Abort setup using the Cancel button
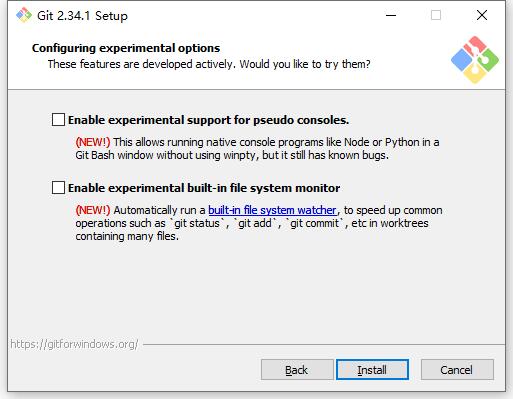The height and width of the screenshot is (399, 513). click(457, 370)
